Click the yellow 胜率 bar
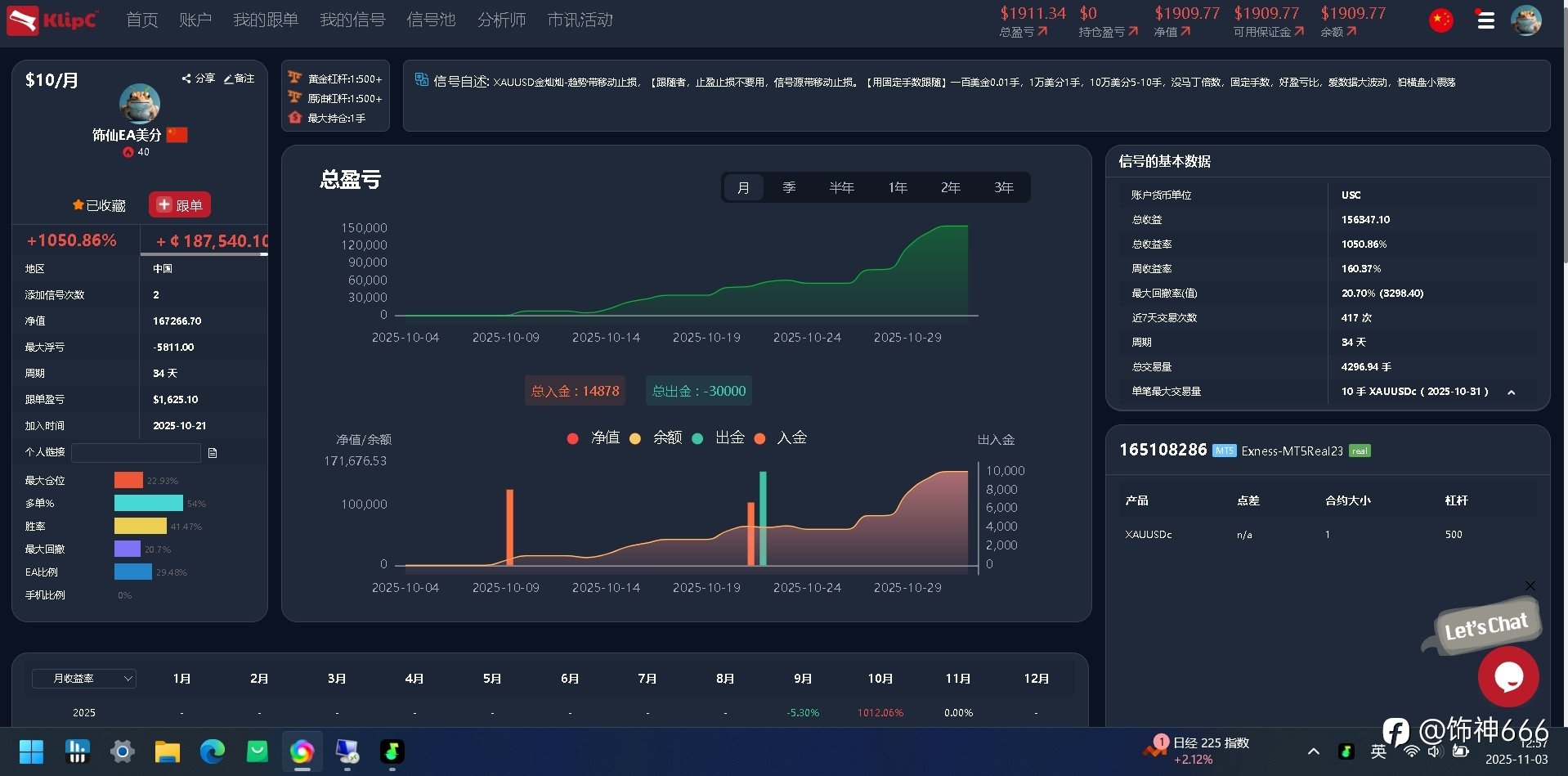 141,526
